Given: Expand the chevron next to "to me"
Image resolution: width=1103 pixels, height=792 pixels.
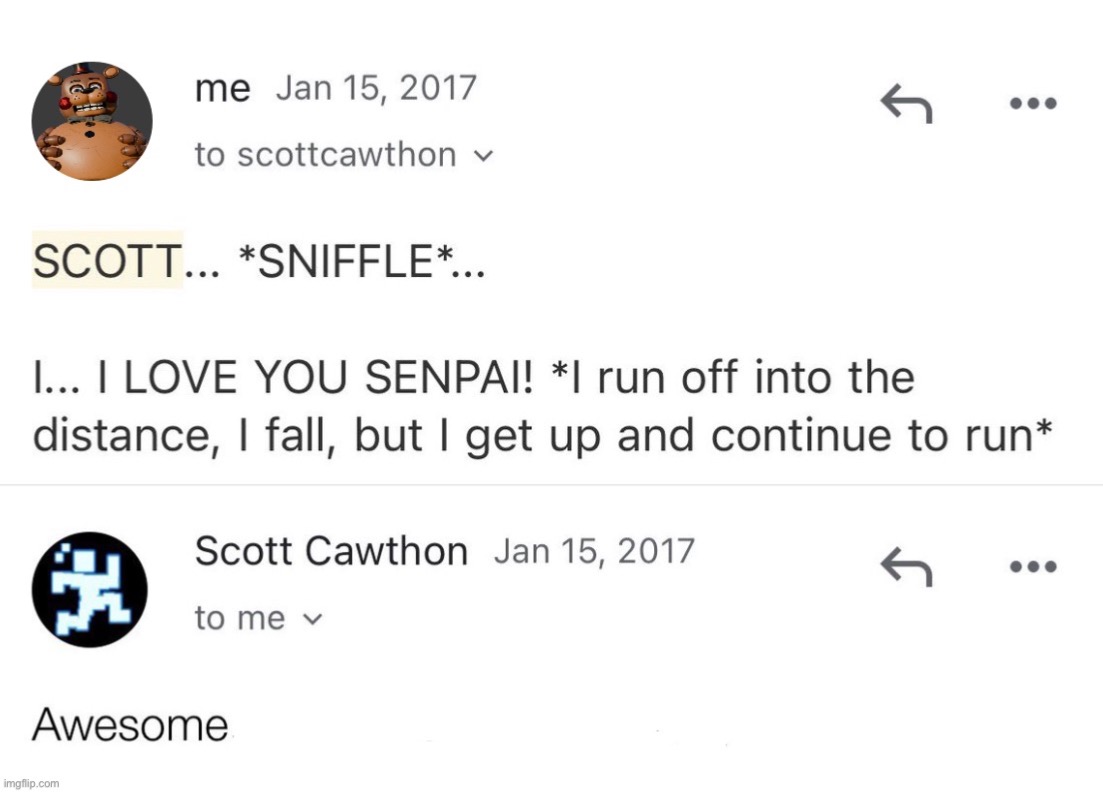Looking at the screenshot, I should click(312, 619).
